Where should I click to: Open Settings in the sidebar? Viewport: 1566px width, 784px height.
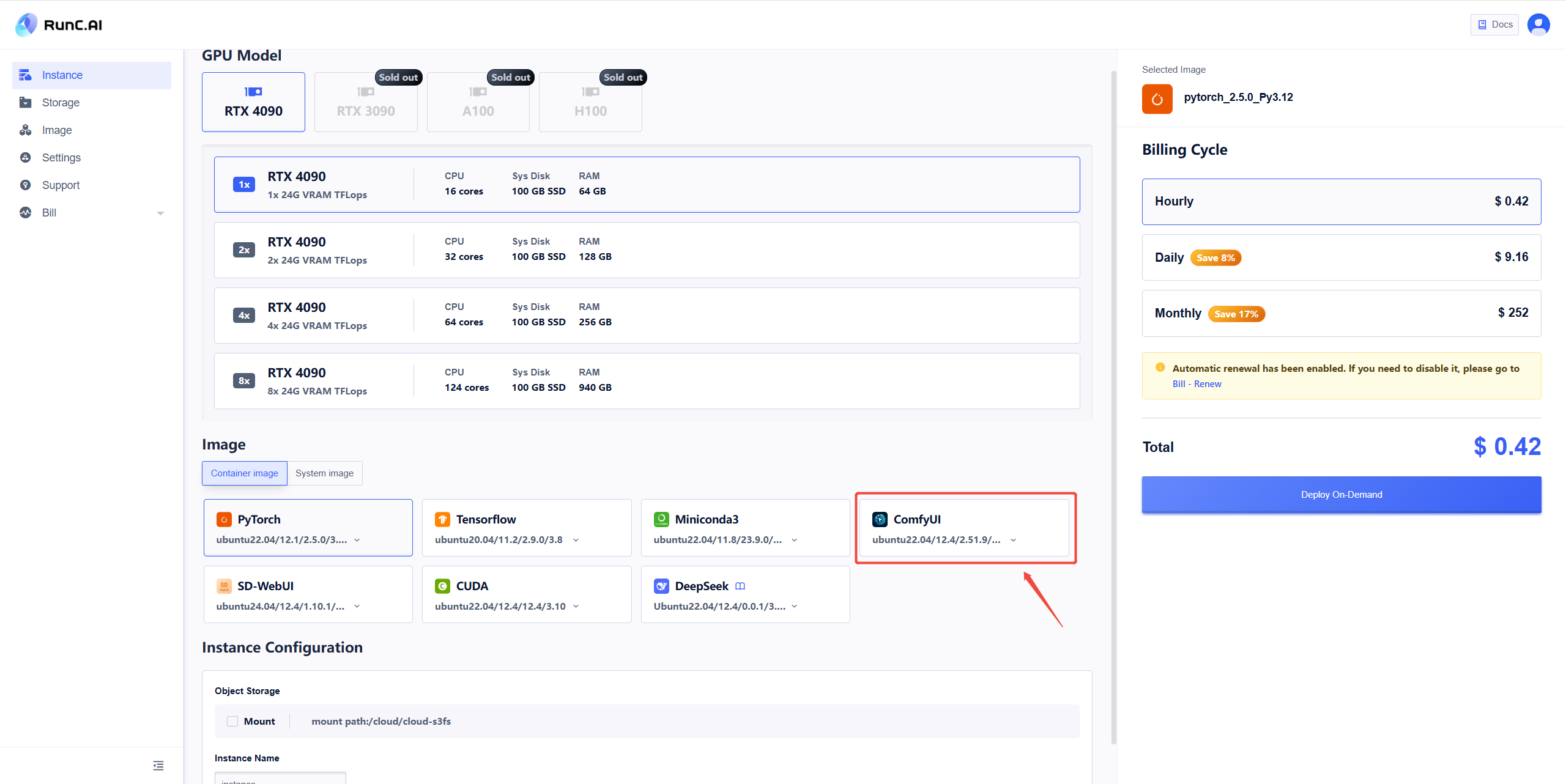coord(92,158)
